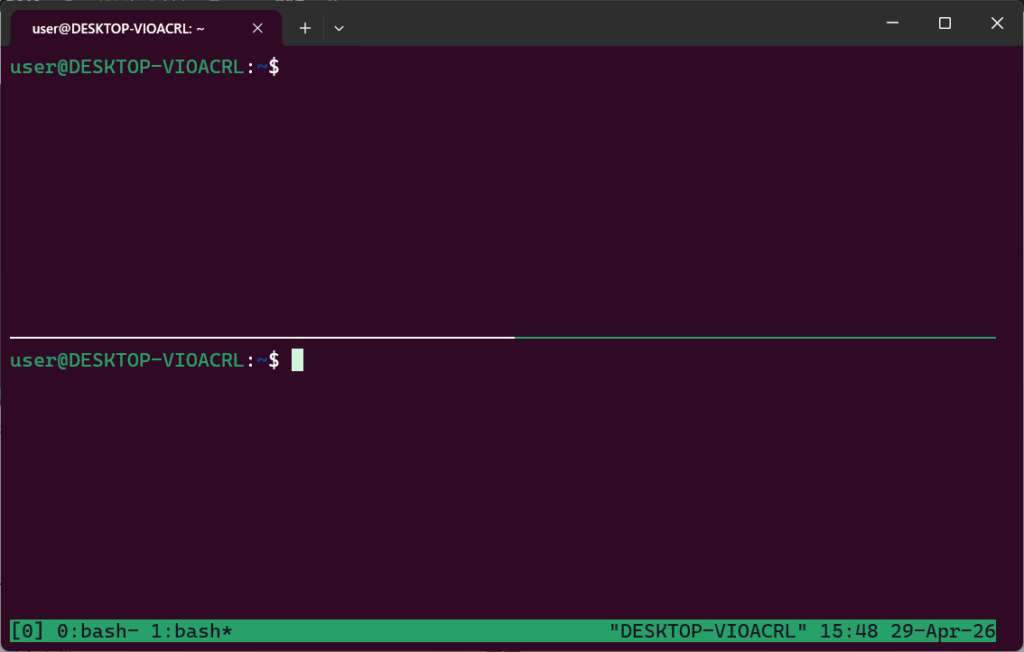Image resolution: width=1024 pixels, height=652 pixels.
Task: Click the empty title bar area beside the tabs
Action: tap(600, 24)
